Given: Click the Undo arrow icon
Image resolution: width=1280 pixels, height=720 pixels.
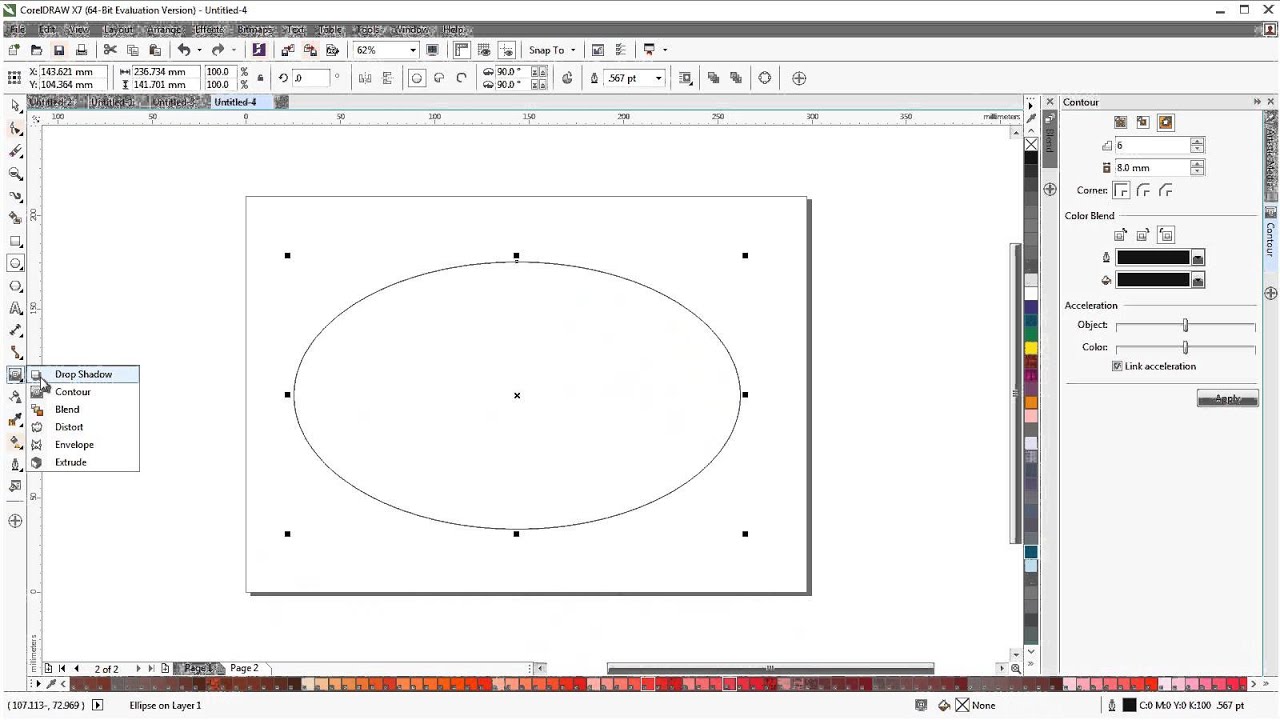Looking at the screenshot, I should [183, 50].
